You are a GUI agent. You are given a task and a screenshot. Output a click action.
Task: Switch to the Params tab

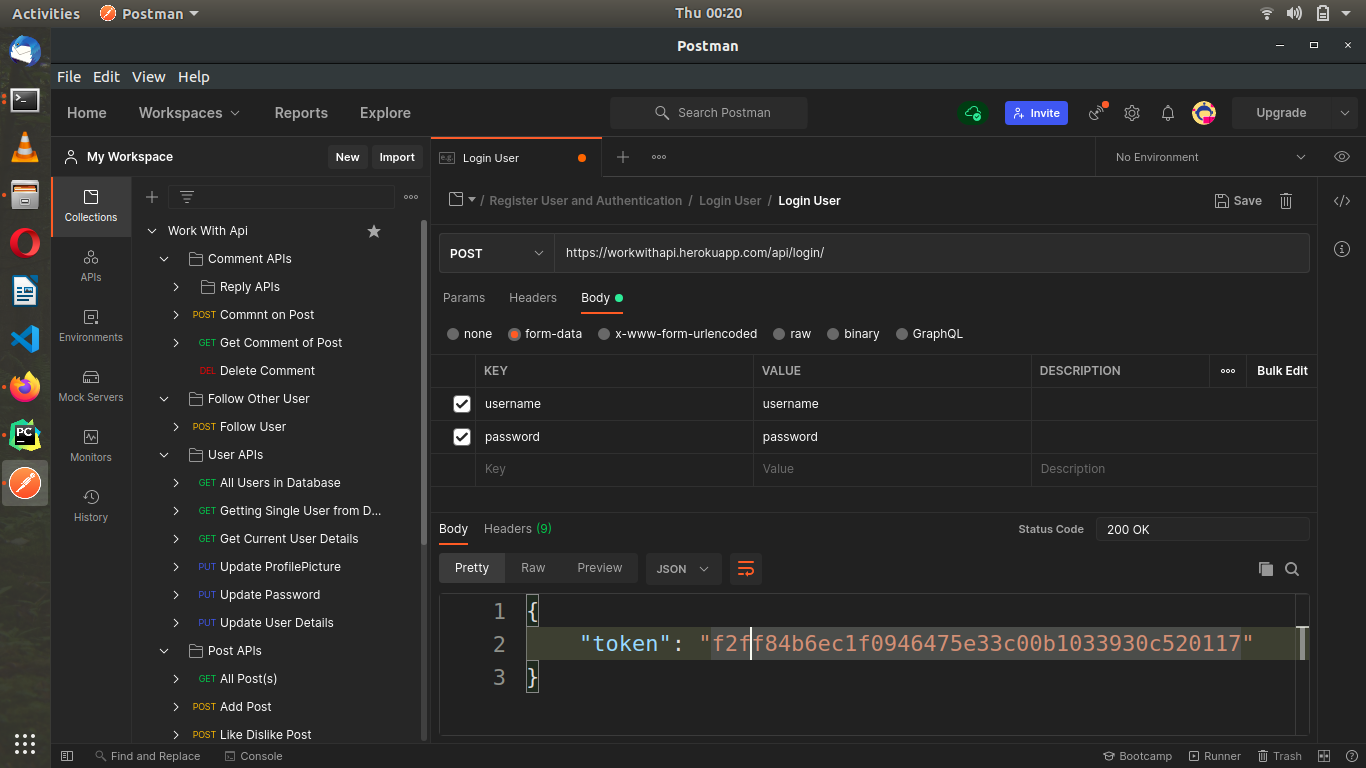tap(464, 298)
